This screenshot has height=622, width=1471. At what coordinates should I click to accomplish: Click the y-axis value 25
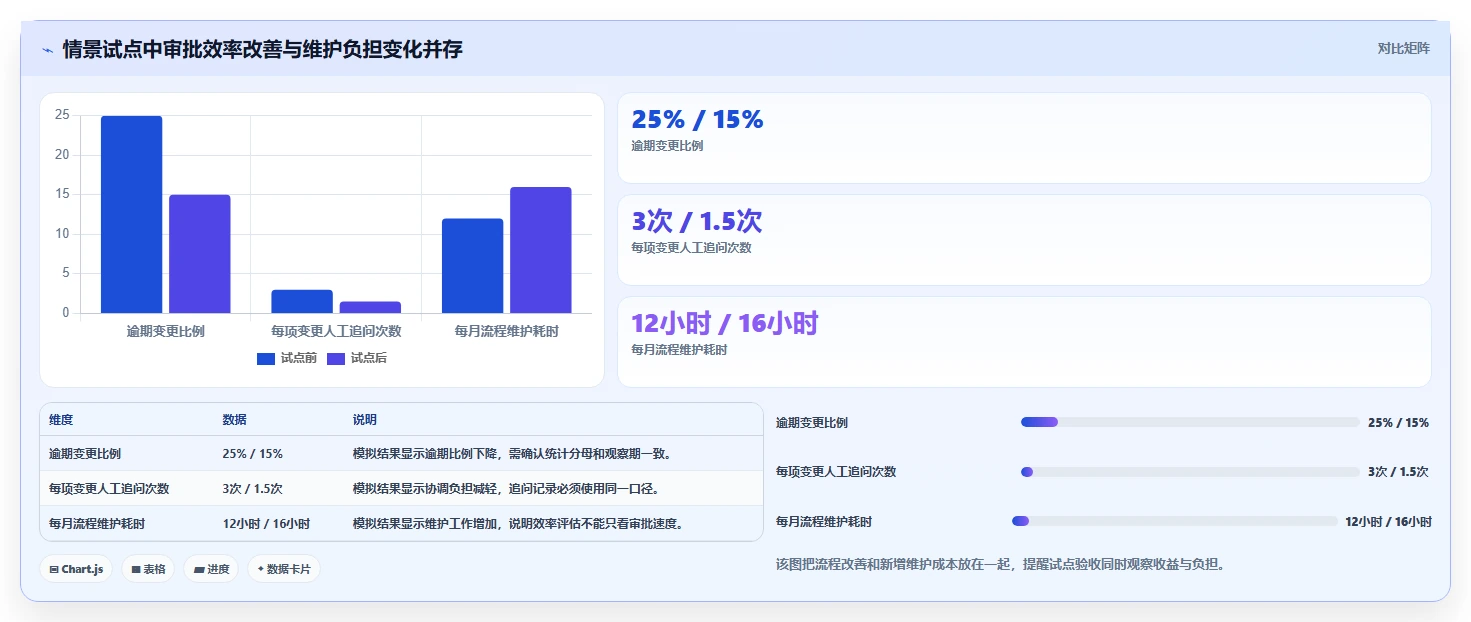62,115
